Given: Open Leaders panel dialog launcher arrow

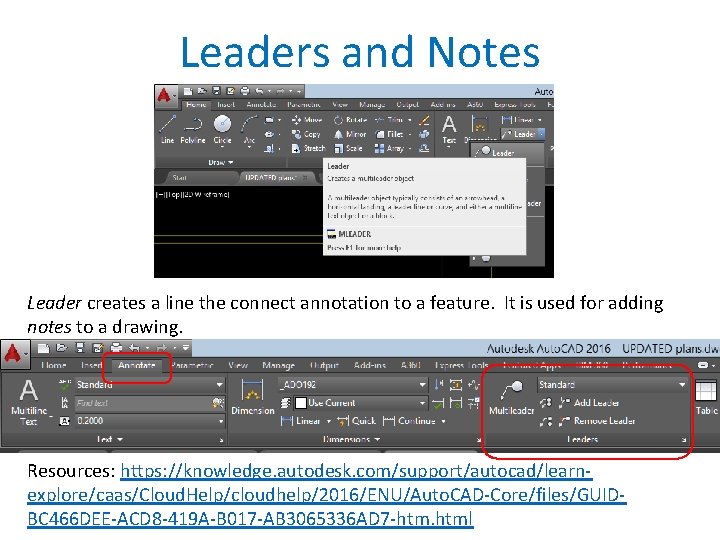Looking at the screenshot, I should 684,440.
